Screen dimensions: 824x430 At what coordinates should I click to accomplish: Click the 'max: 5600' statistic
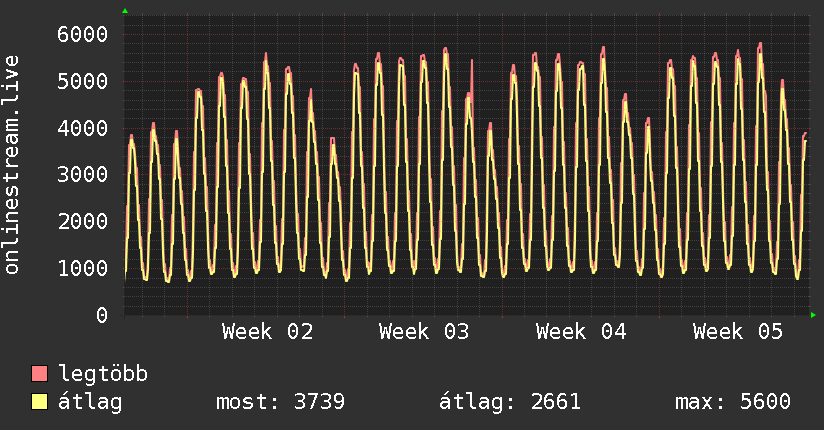click(733, 403)
